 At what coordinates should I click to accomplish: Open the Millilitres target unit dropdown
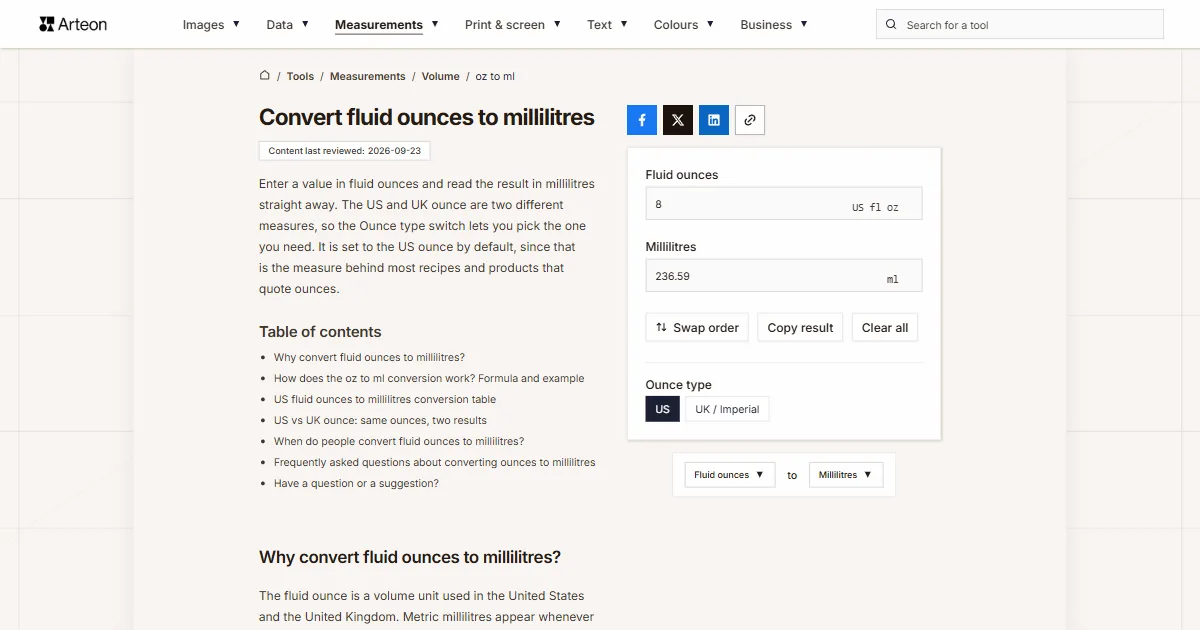point(846,475)
